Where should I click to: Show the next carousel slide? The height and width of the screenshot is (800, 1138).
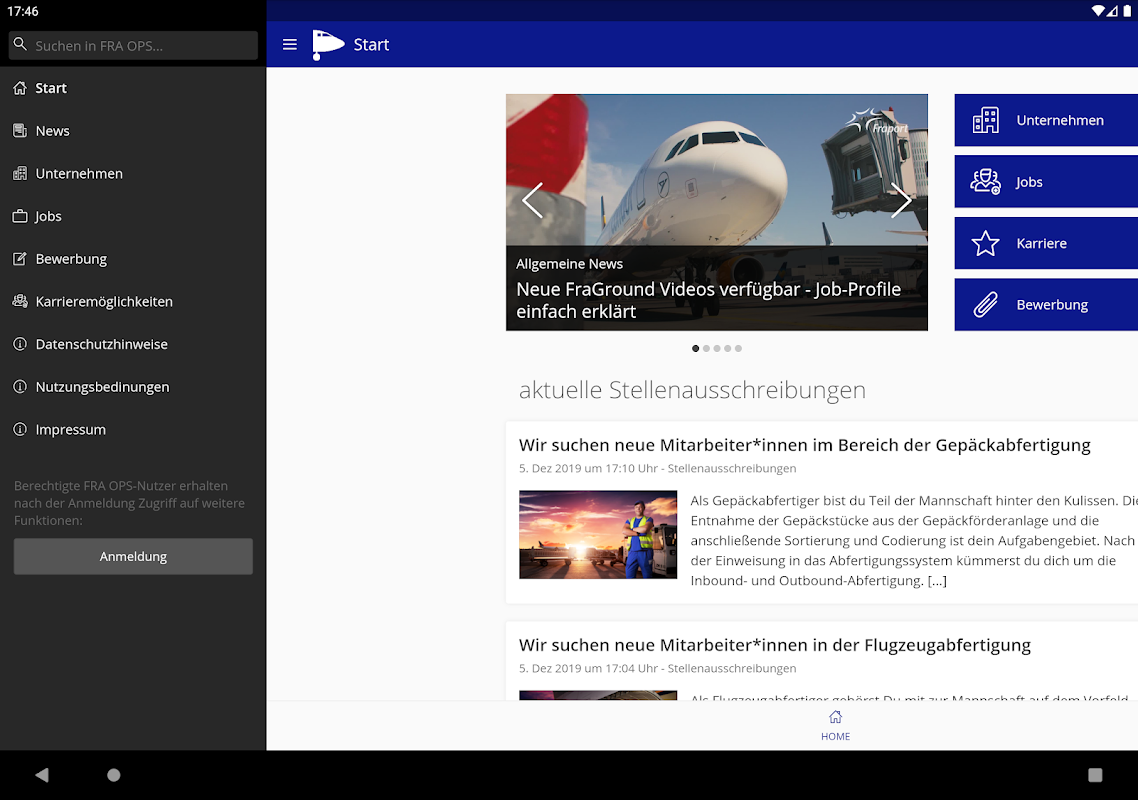(x=901, y=201)
